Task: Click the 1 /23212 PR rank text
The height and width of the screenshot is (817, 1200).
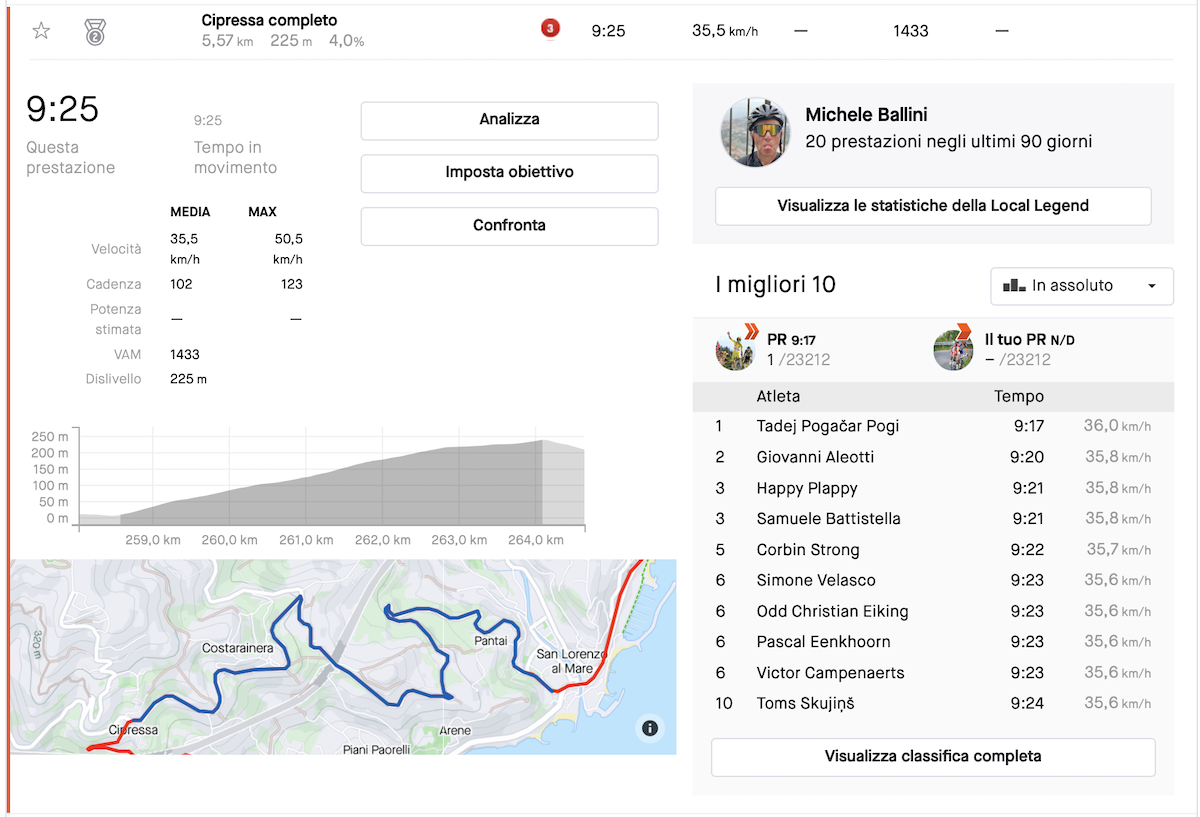Action: click(x=799, y=360)
